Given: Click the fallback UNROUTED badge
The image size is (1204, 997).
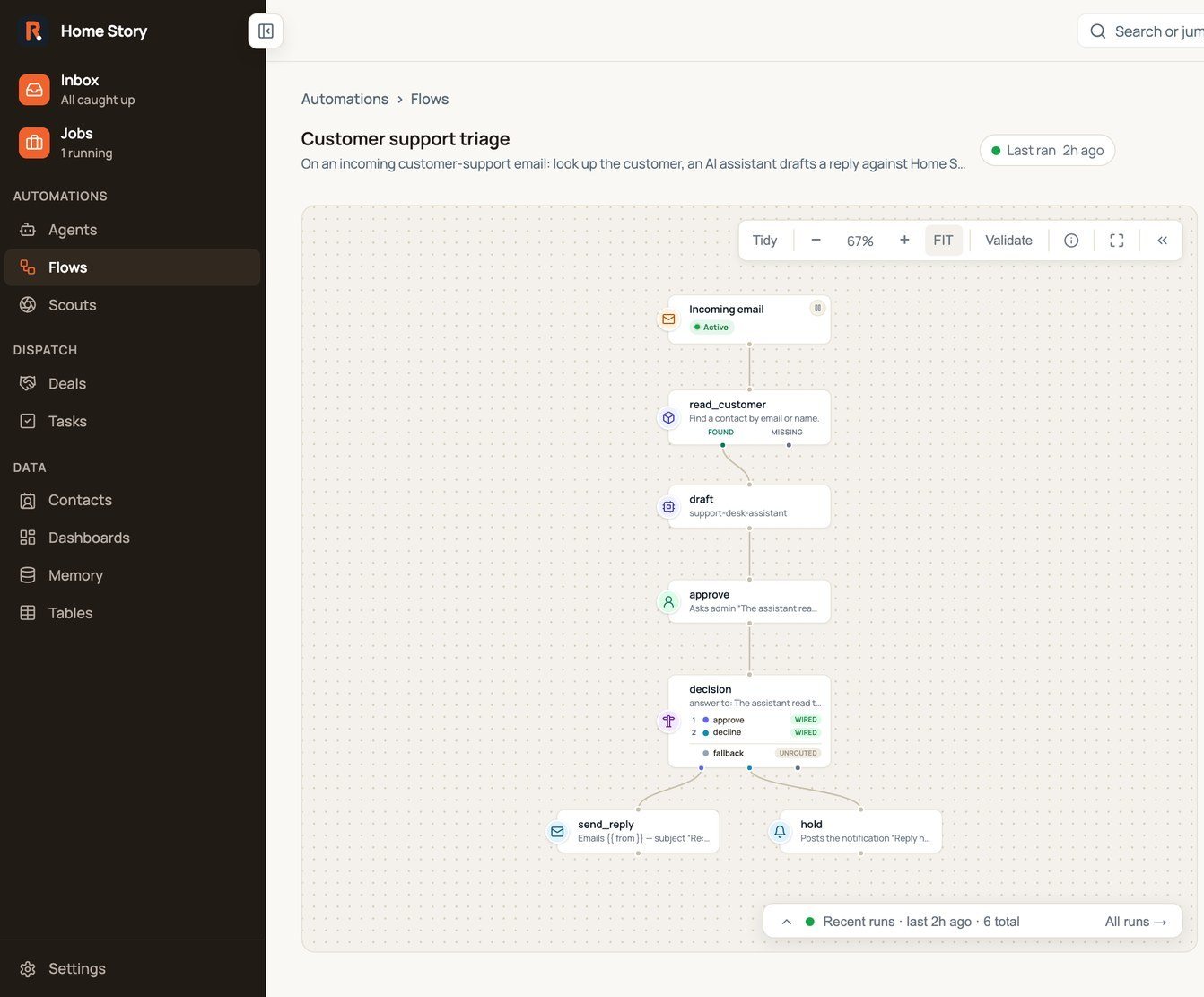Looking at the screenshot, I should pos(798,754).
